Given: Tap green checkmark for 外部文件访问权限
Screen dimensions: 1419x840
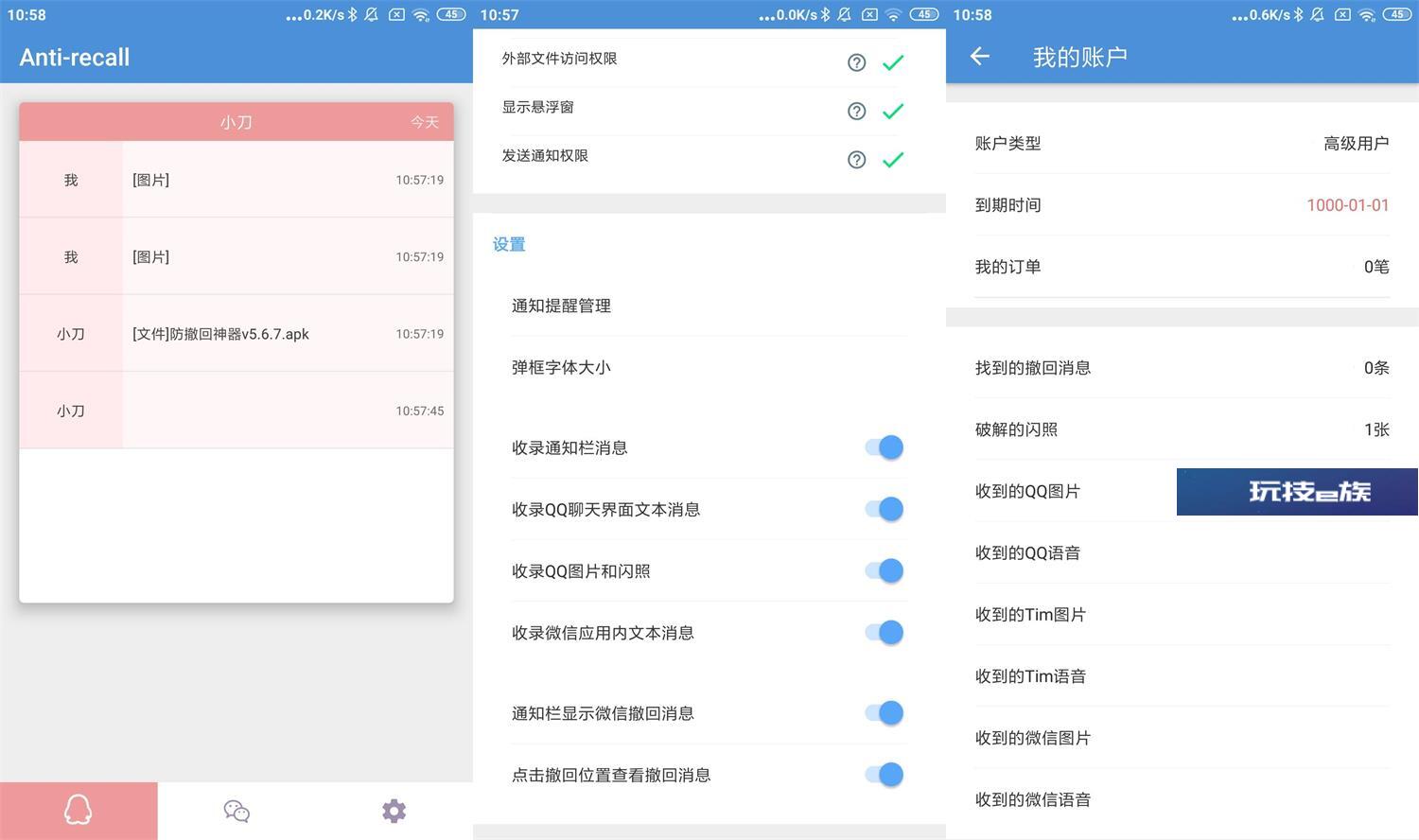Looking at the screenshot, I should 892,62.
